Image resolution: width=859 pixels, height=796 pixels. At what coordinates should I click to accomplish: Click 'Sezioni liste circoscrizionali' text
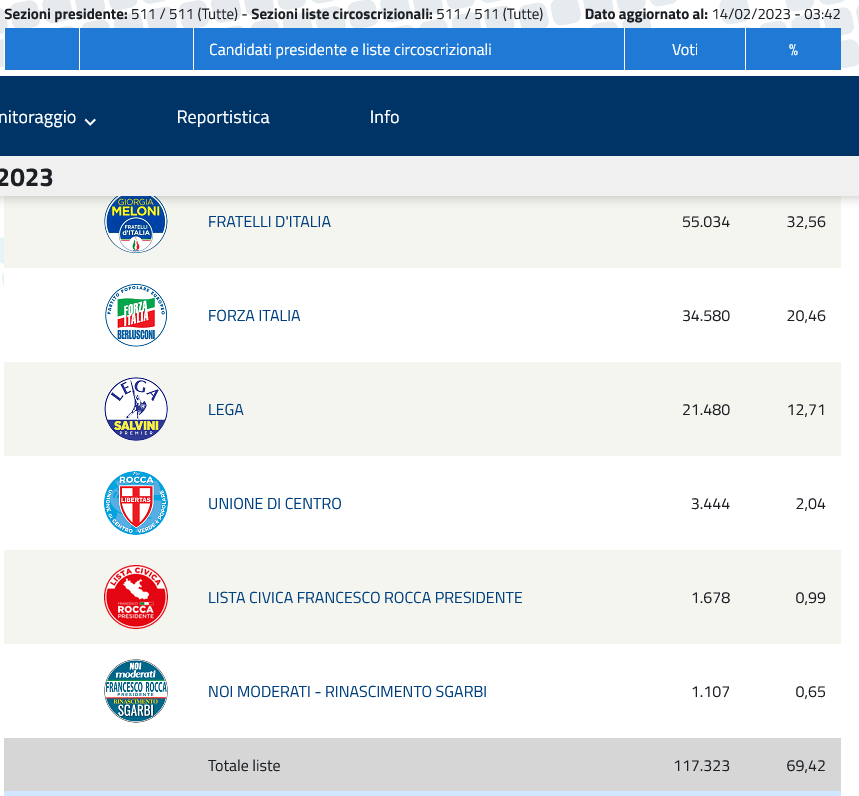[x=342, y=14]
